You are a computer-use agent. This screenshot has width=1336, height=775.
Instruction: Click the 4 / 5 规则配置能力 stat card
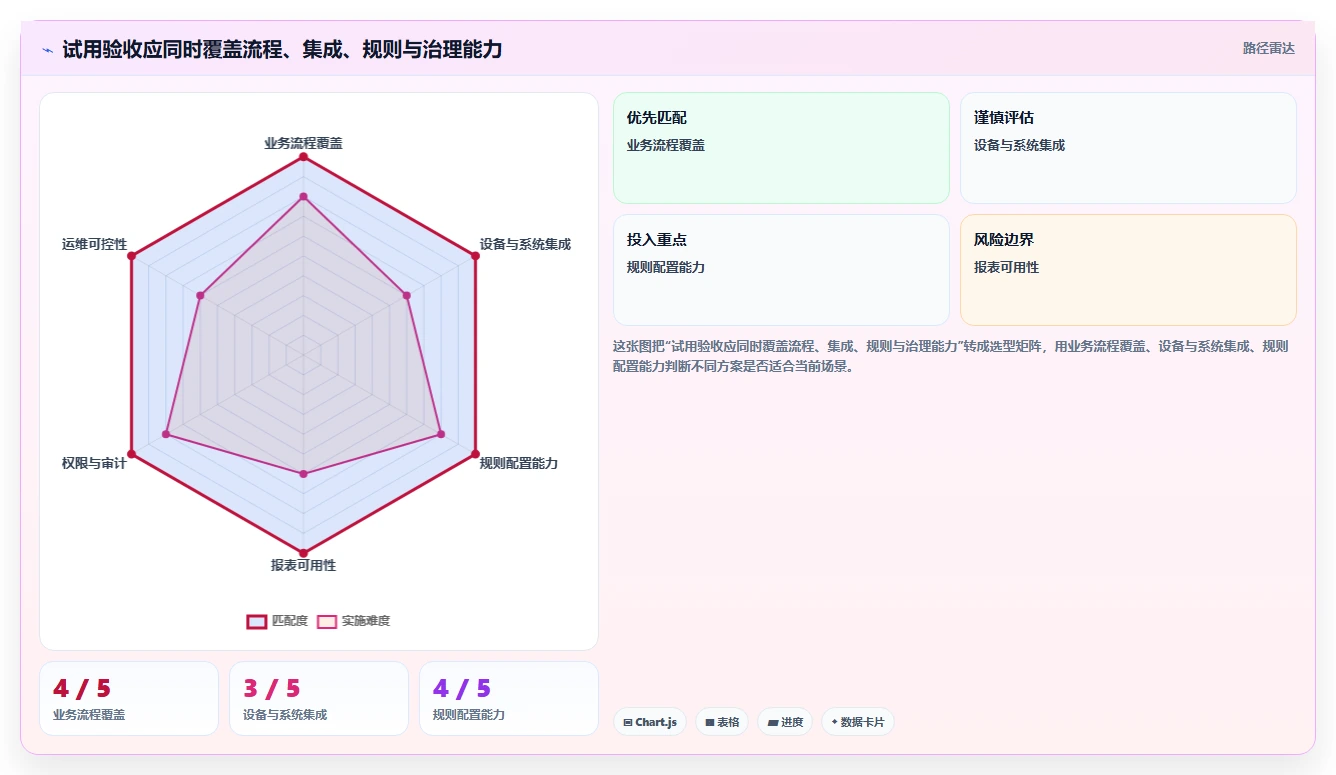(x=509, y=698)
